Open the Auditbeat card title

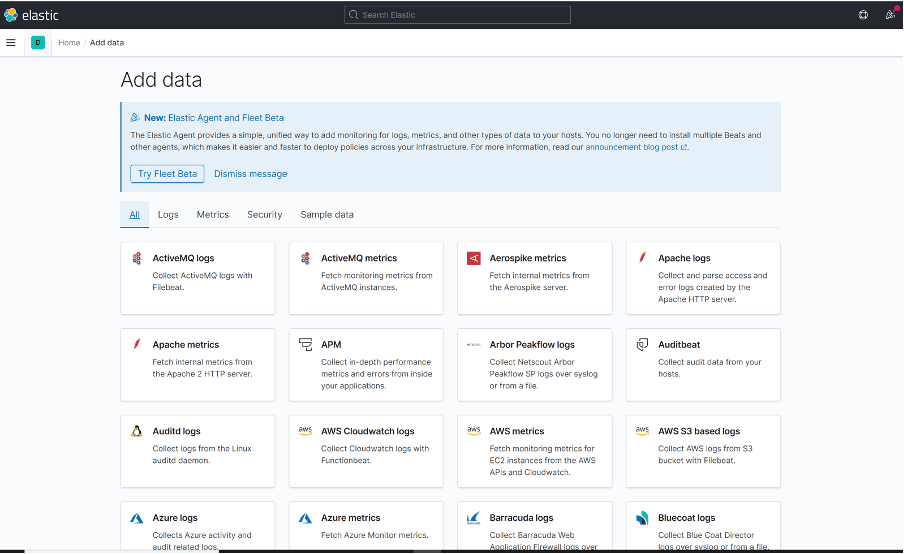tap(679, 345)
